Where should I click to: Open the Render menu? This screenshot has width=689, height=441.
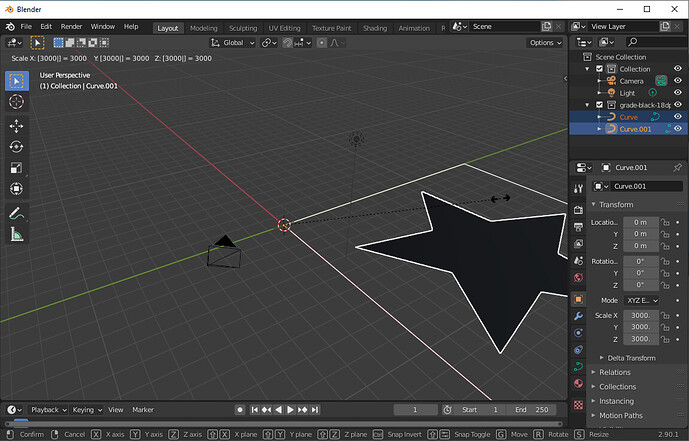point(71,26)
